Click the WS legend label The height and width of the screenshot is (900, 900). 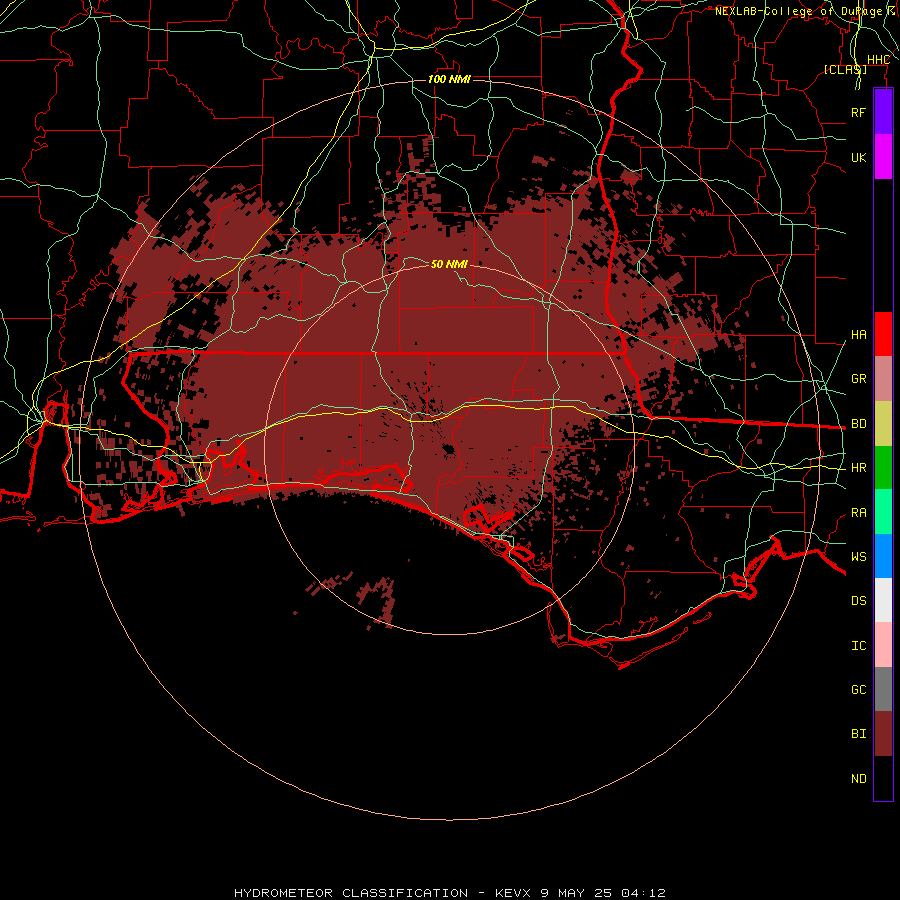click(858, 556)
